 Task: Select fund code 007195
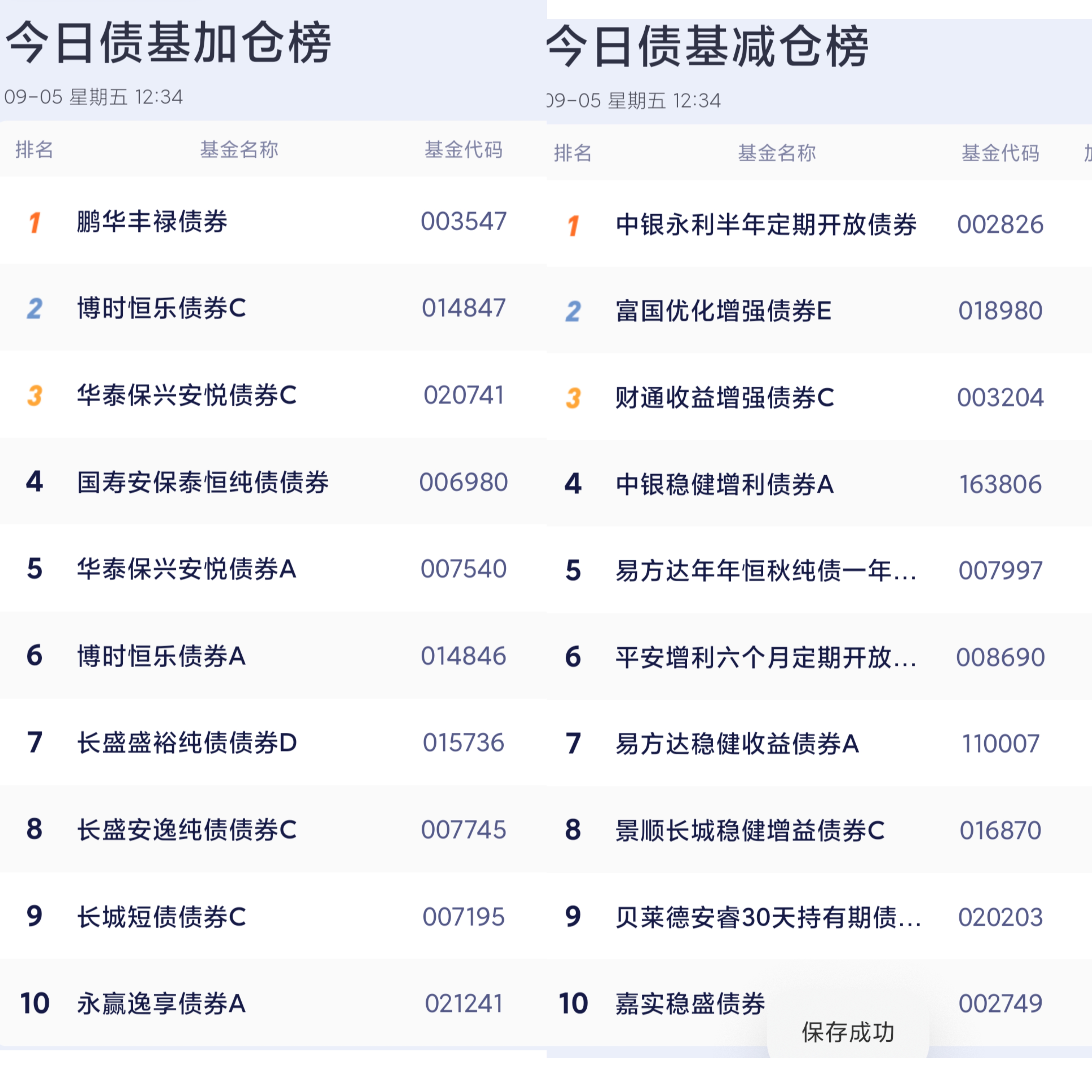pos(463,917)
